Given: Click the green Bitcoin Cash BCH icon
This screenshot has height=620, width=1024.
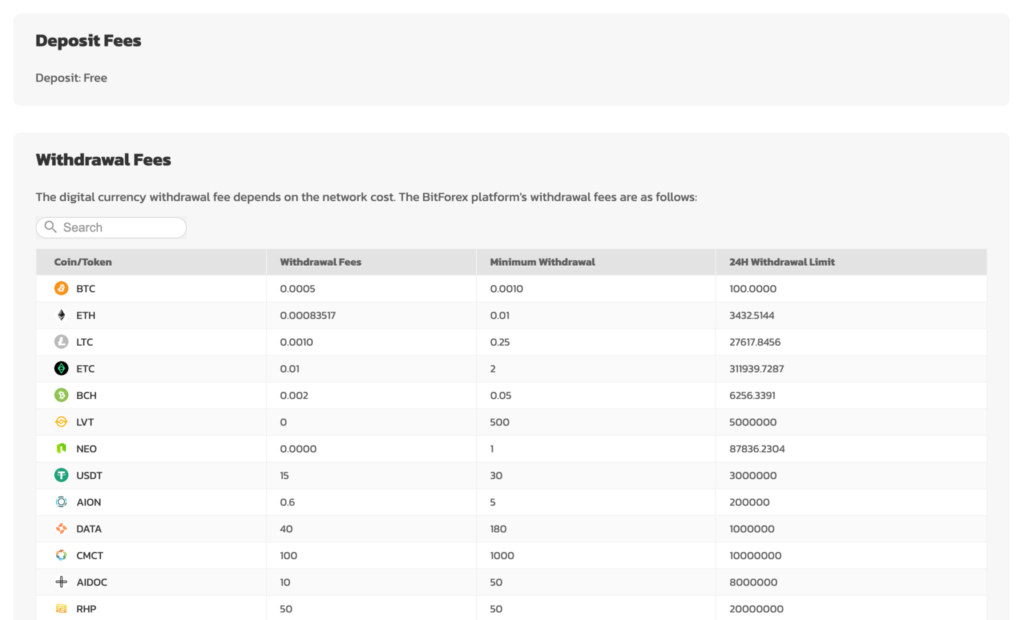Looking at the screenshot, I should [61, 395].
